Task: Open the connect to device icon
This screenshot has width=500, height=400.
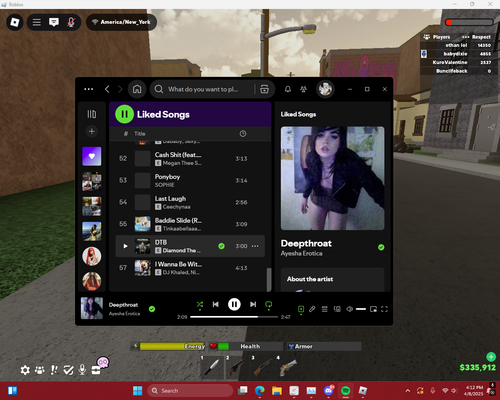Action: pos(337,309)
